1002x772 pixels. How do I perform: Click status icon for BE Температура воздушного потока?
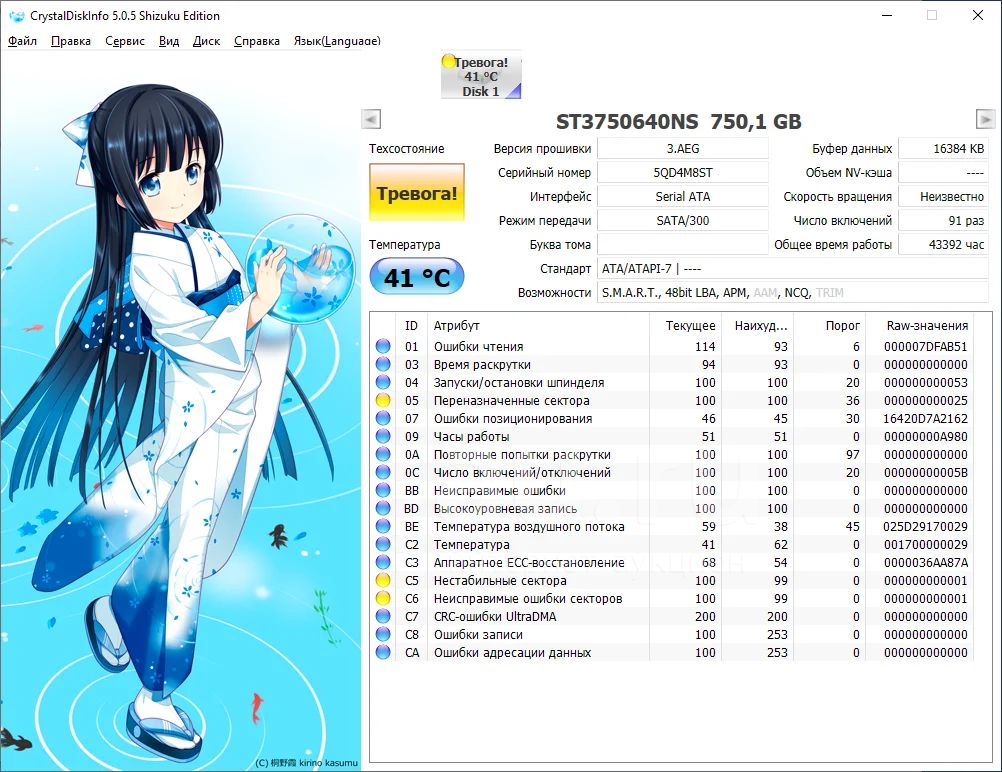pyautogui.click(x=383, y=527)
